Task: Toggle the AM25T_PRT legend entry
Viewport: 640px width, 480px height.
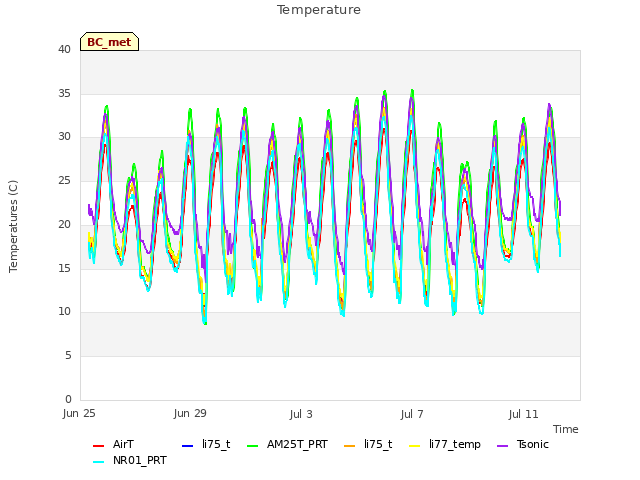Action: pos(287,444)
